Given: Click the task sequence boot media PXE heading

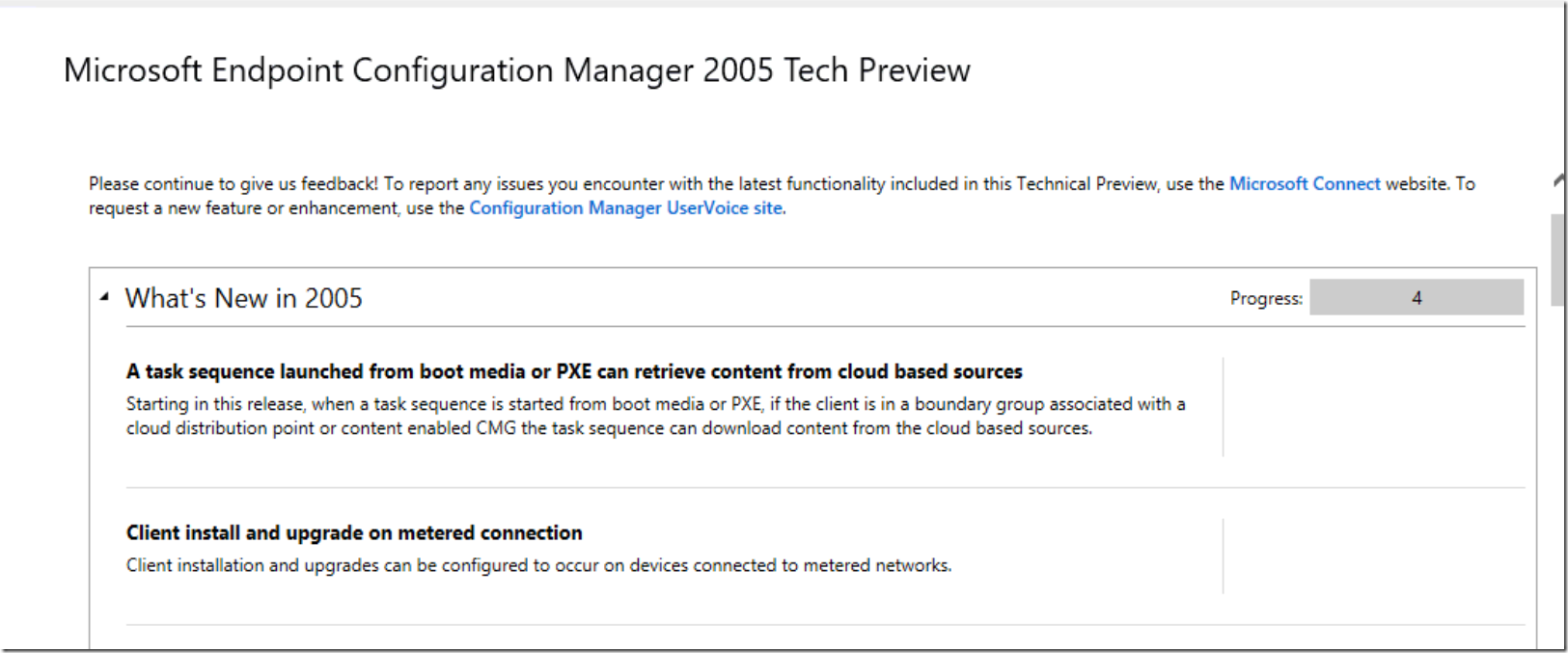Looking at the screenshot, I should (x=573, y=371).
